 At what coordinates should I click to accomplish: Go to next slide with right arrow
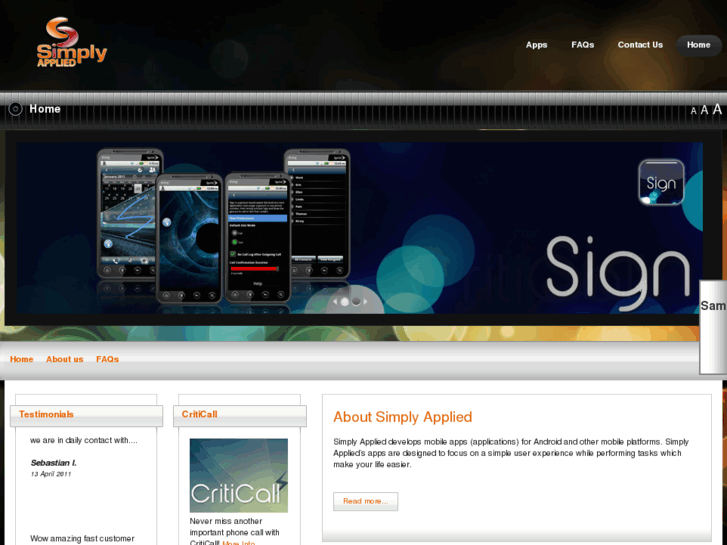click(x=365, y=301)
